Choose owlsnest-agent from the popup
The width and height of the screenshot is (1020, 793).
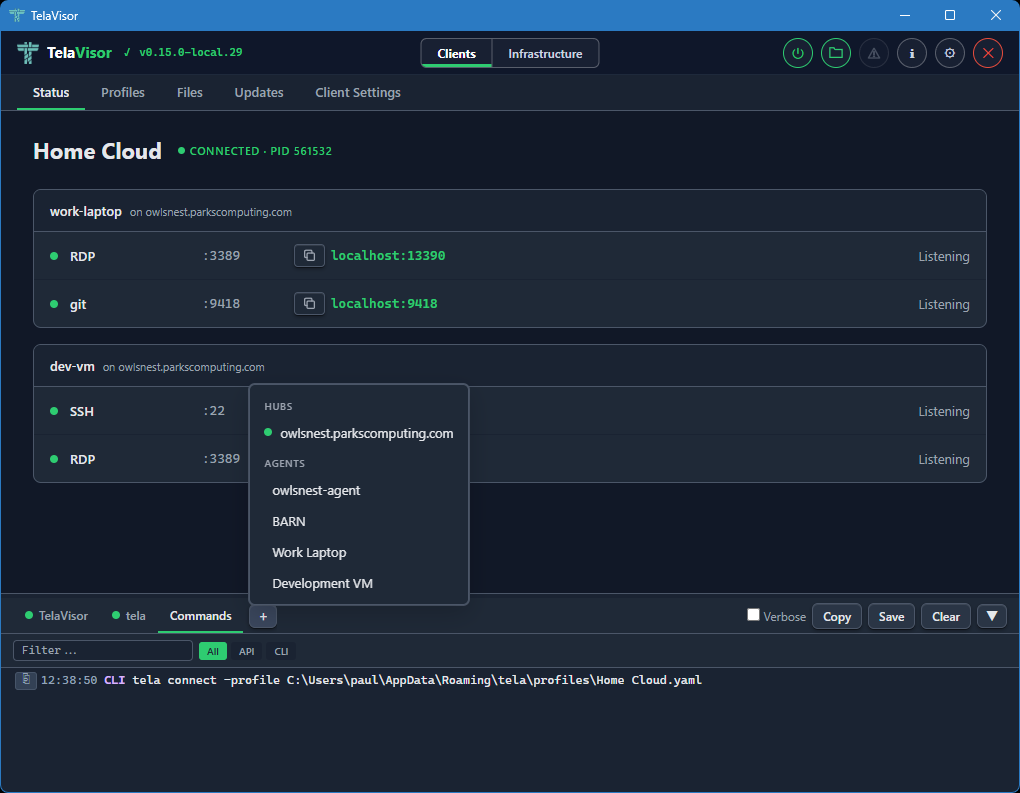coord(359,491)
